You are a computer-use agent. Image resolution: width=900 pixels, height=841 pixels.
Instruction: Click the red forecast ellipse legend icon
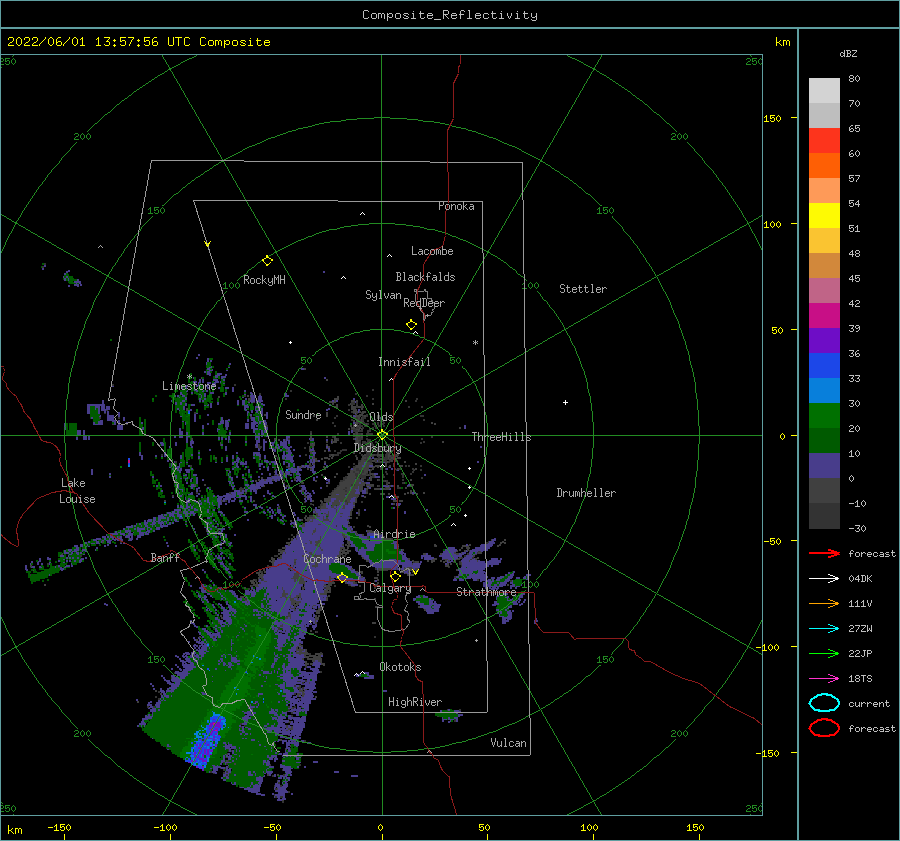[824, 728]
